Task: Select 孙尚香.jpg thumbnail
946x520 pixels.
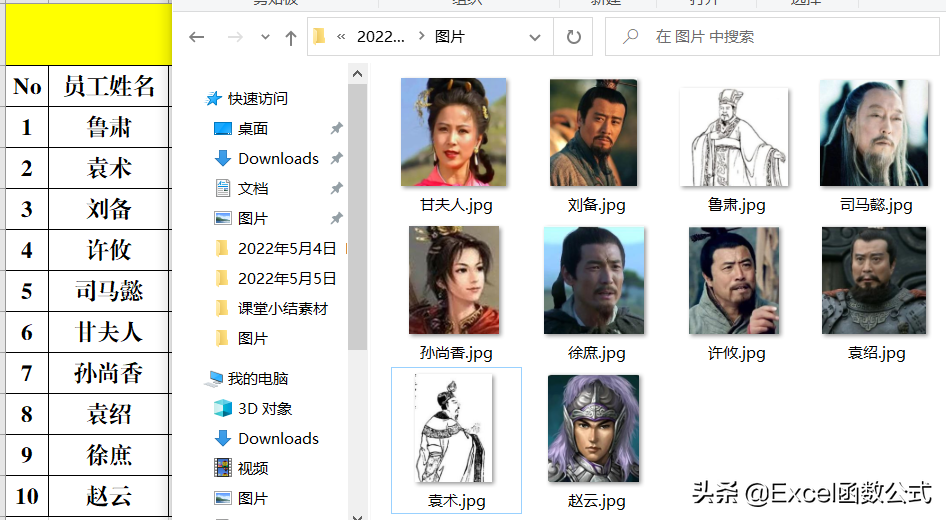Action: click(454, 280)
